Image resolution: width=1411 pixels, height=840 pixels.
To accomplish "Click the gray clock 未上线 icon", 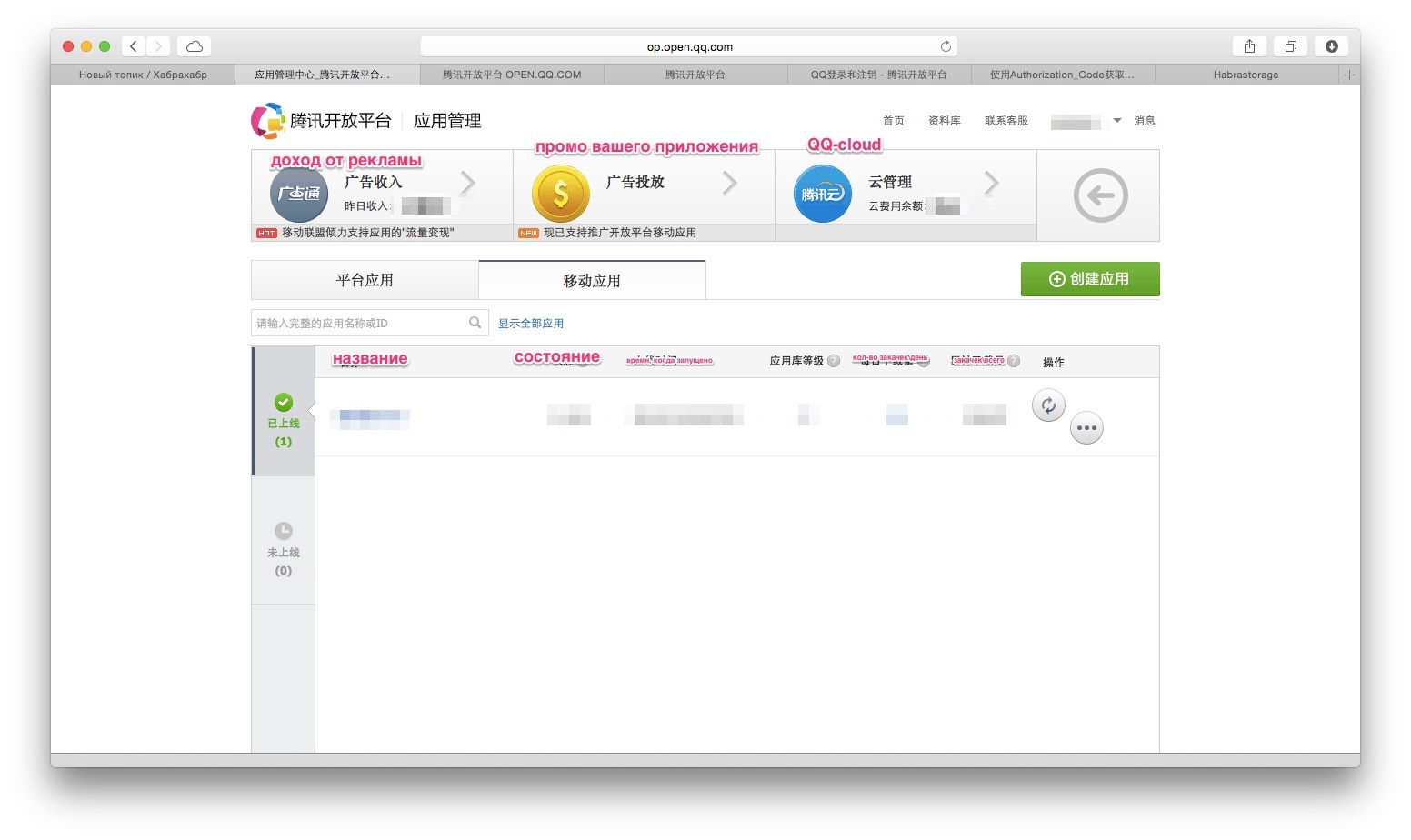I will pos(284,531).
